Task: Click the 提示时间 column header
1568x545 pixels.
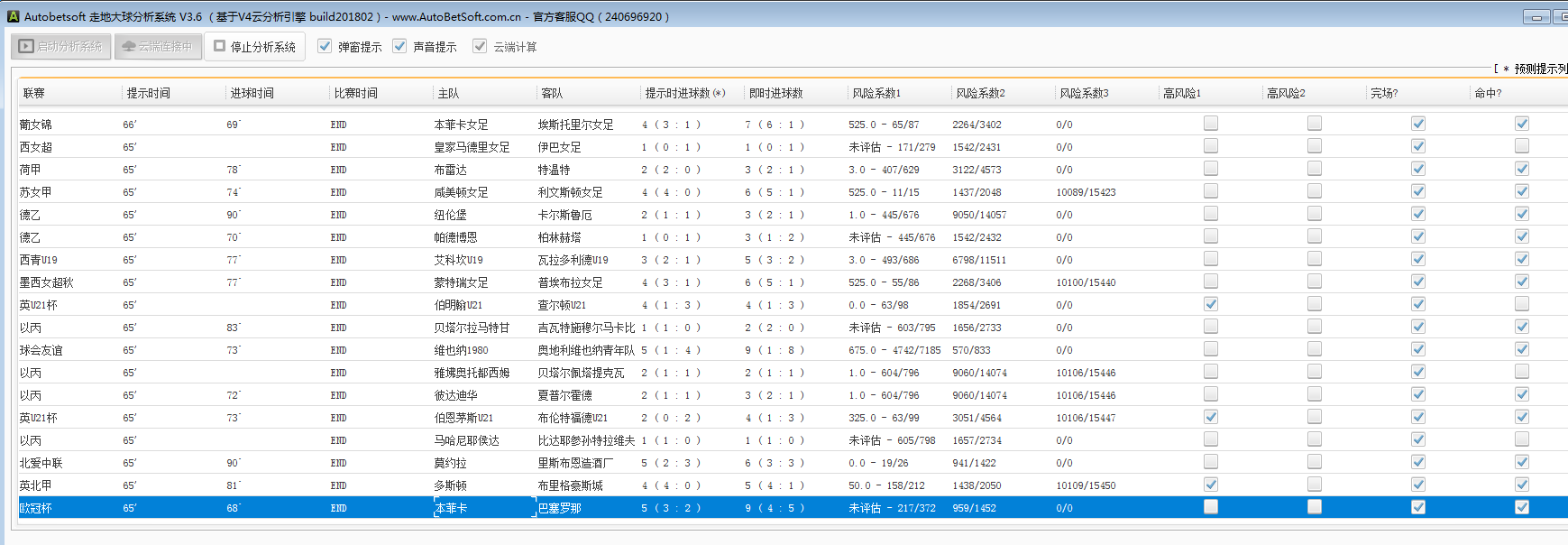Action: click(x=149, y=93)
